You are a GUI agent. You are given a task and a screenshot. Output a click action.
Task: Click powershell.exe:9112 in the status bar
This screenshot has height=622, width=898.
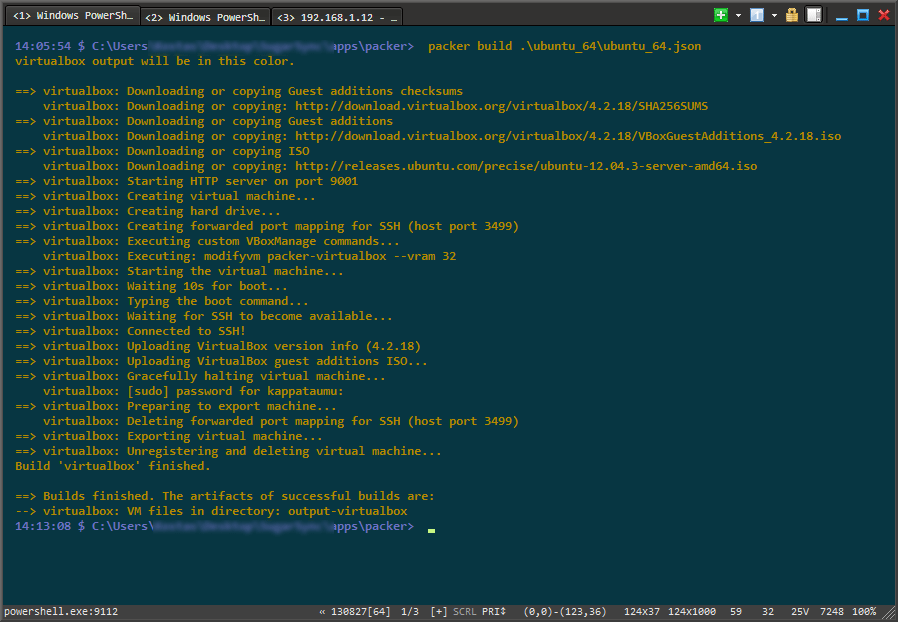point(61,612)
